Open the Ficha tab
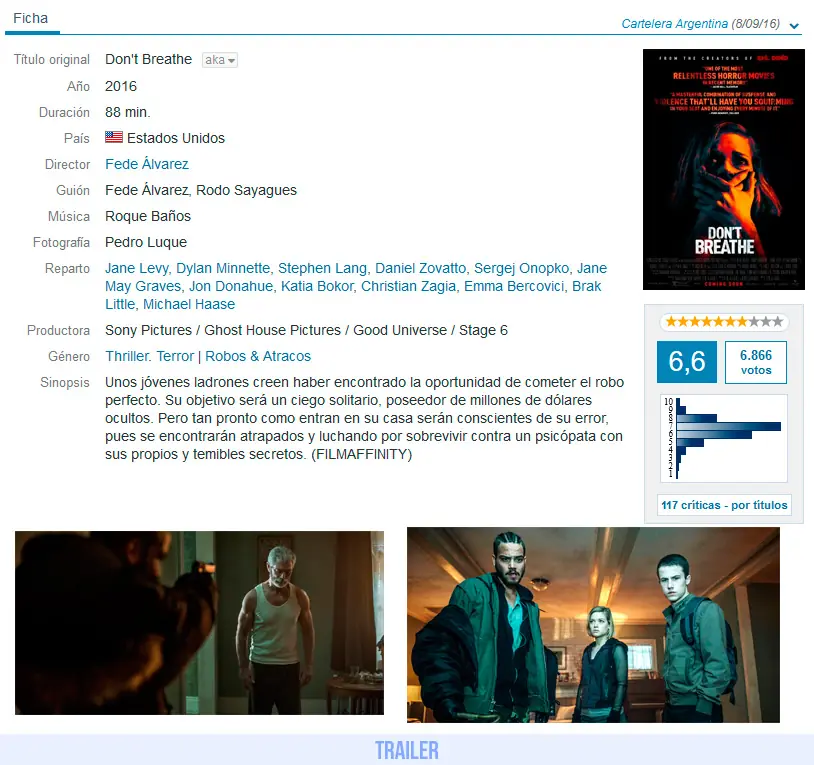814x765 pixels. pyautogui.click(x=31, y=19)
